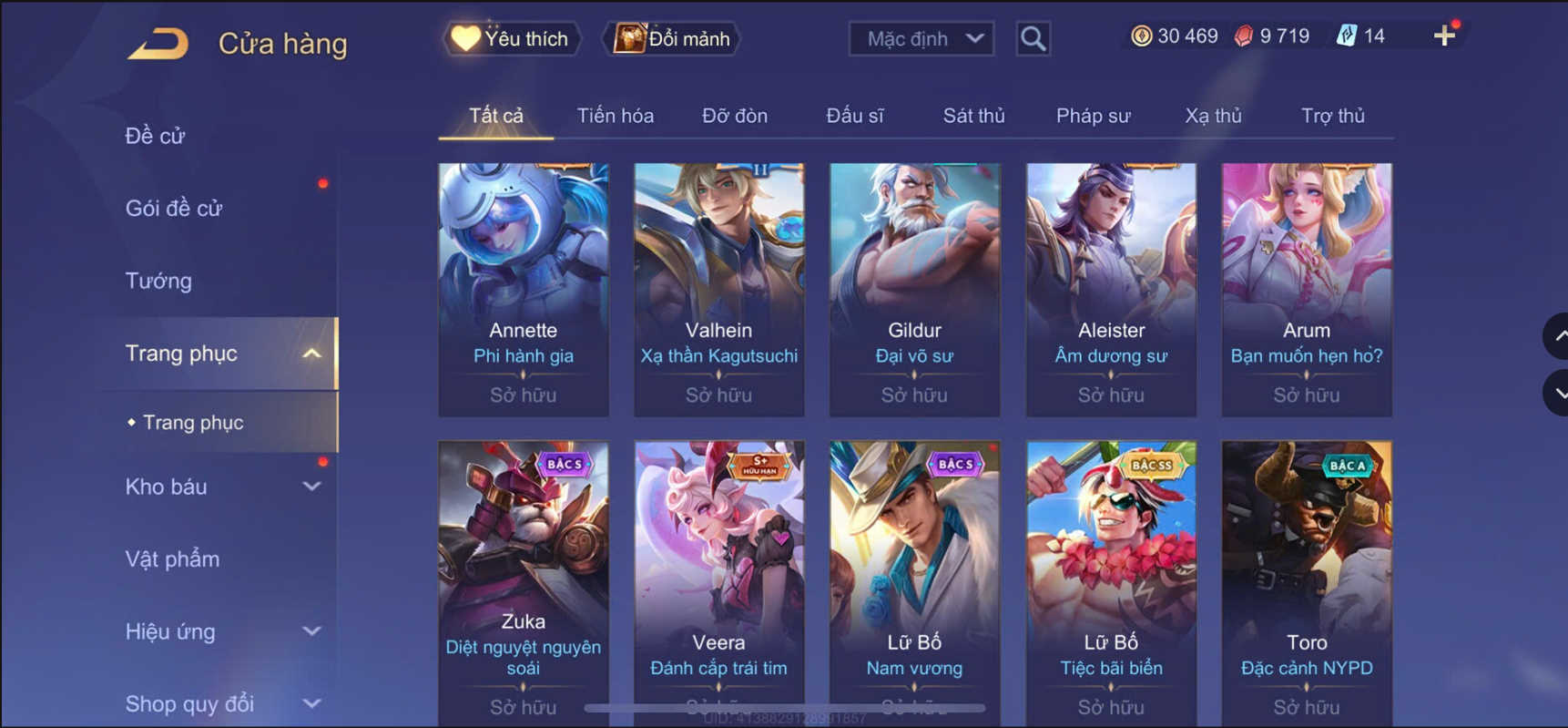Tap the red ruby currency icon
This screenshot has width=1568, height=728.
tap(1244, 36)
